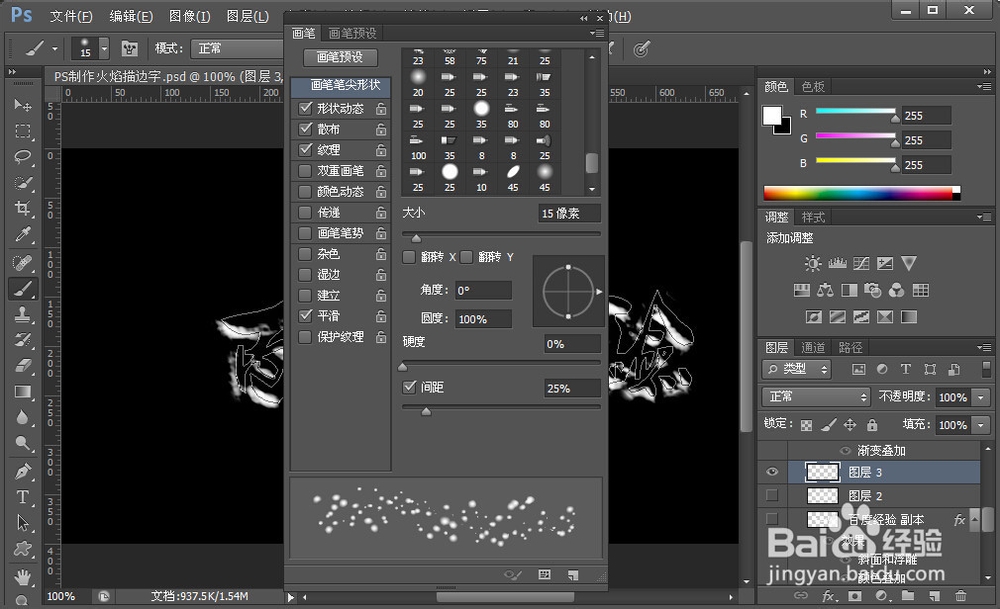1000x609 pixels.
Task: Open the 图像(I) menu
Action: click(x=189, y=16)
